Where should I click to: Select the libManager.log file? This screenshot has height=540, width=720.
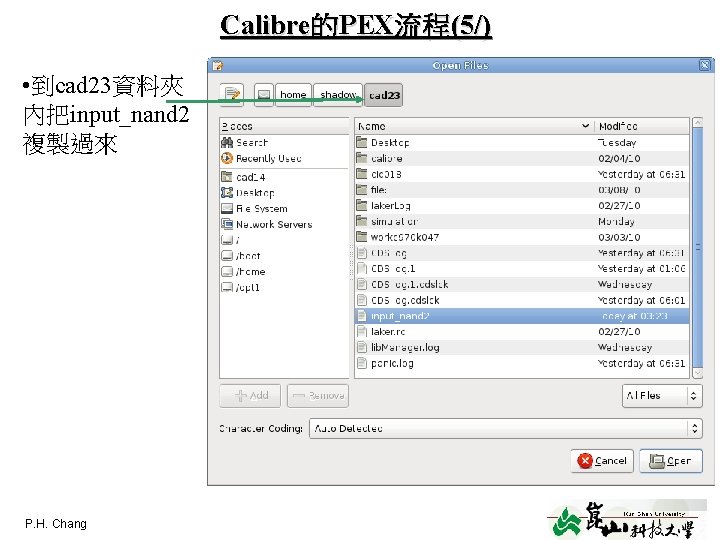(x=522, y=348)
